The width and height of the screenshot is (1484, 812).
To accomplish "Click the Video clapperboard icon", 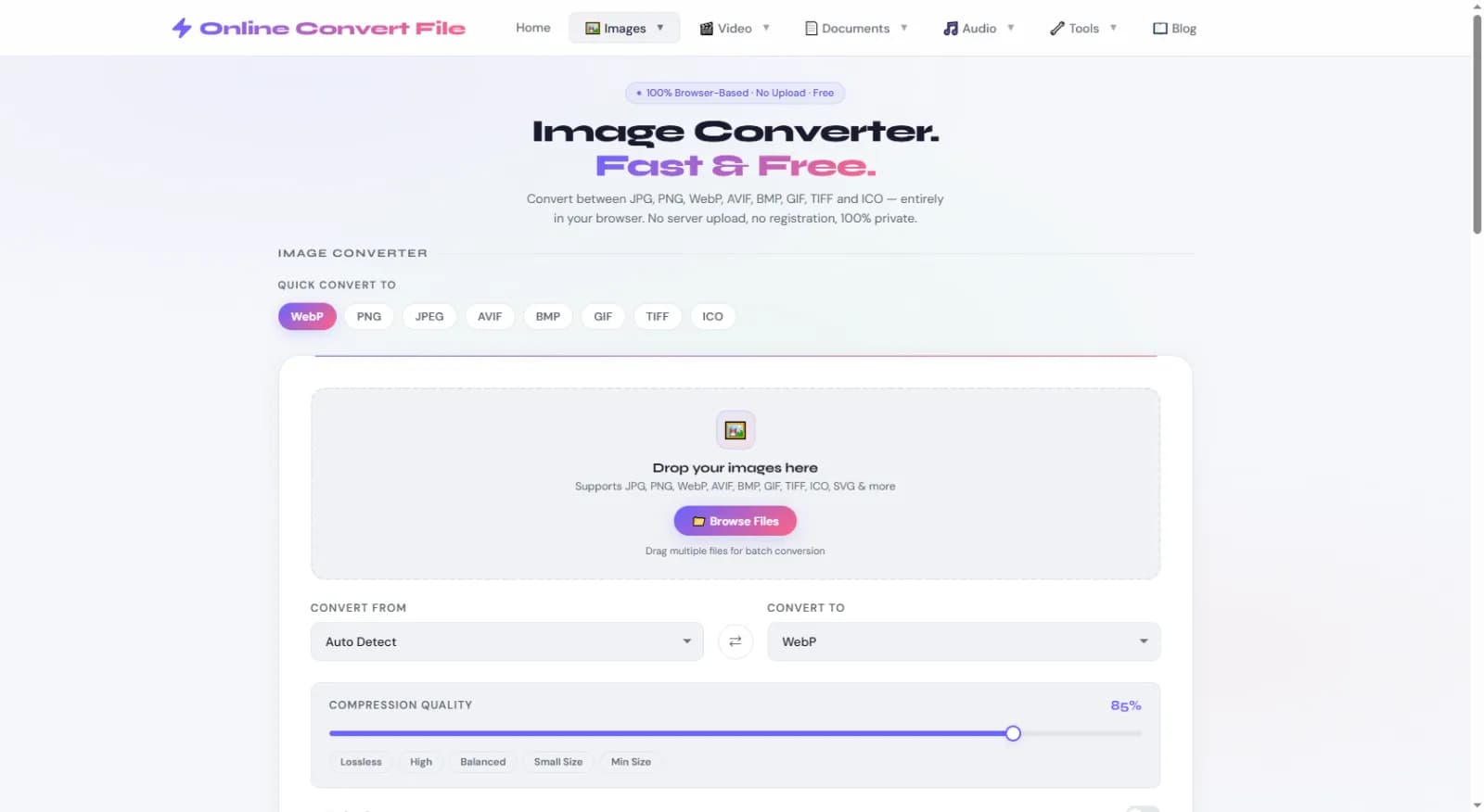I will [707, 29].
